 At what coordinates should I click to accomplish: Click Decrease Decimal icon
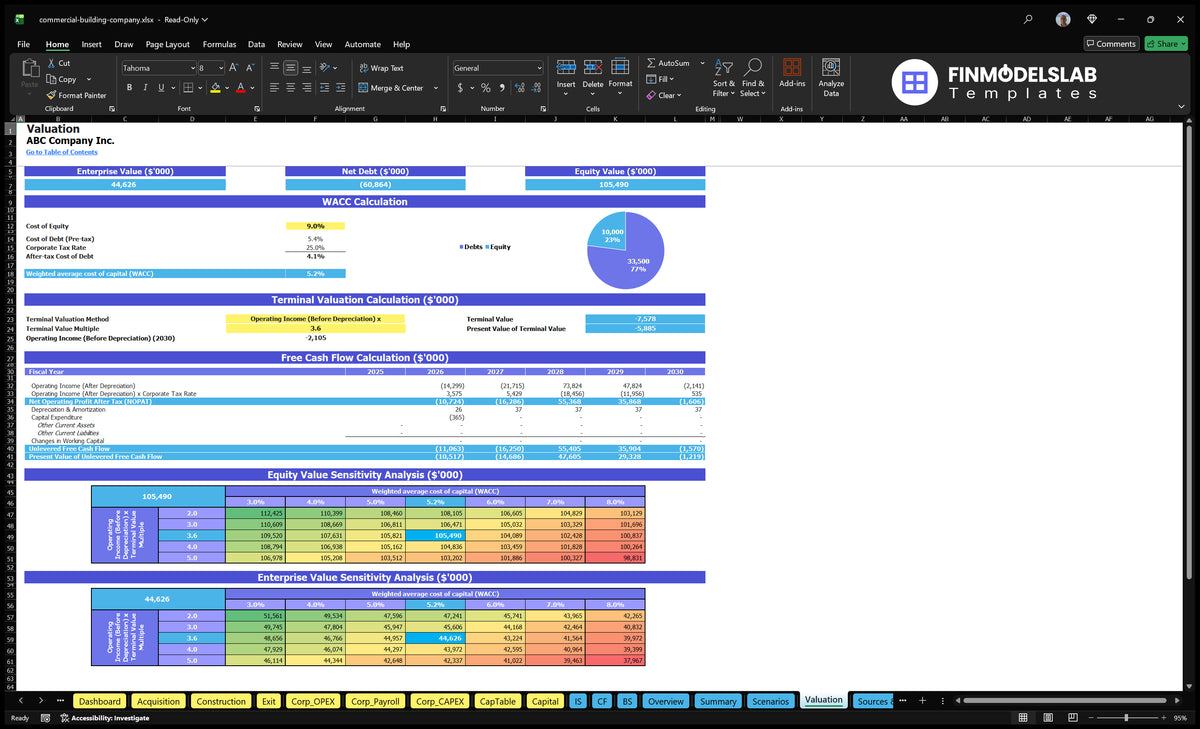click(x=537, y=88)
